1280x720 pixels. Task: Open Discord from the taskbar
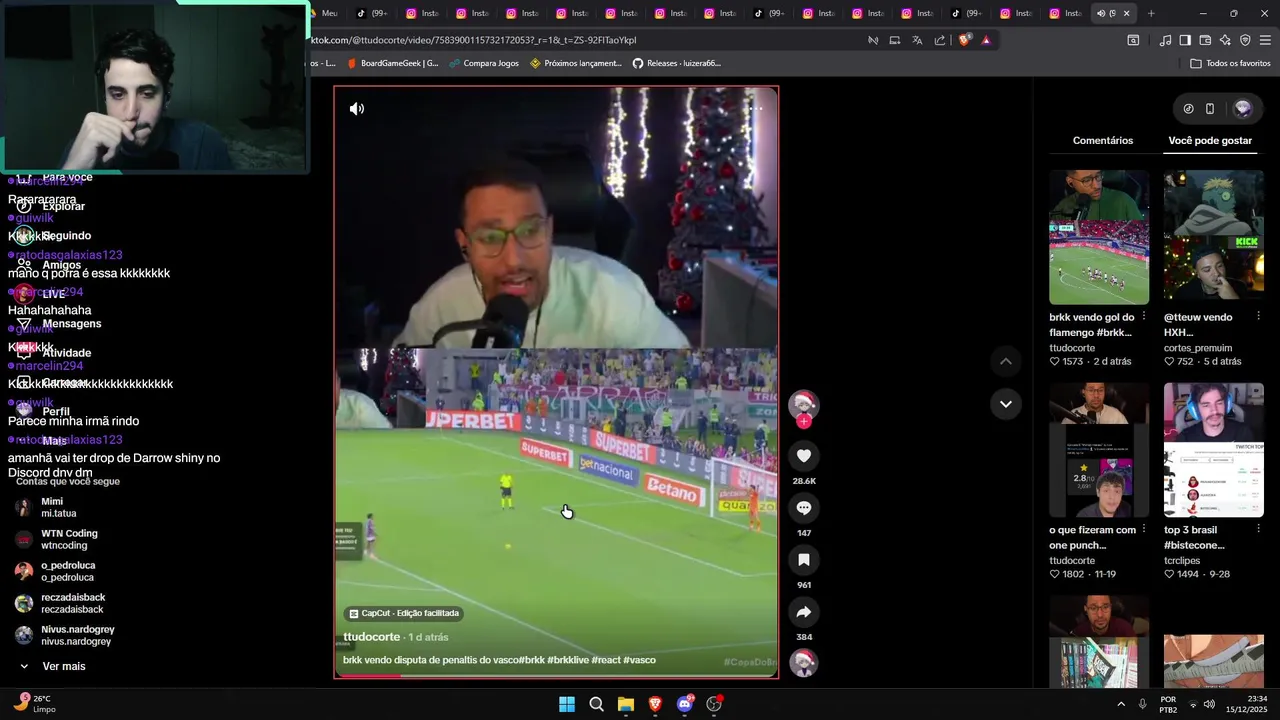point(685,704)
